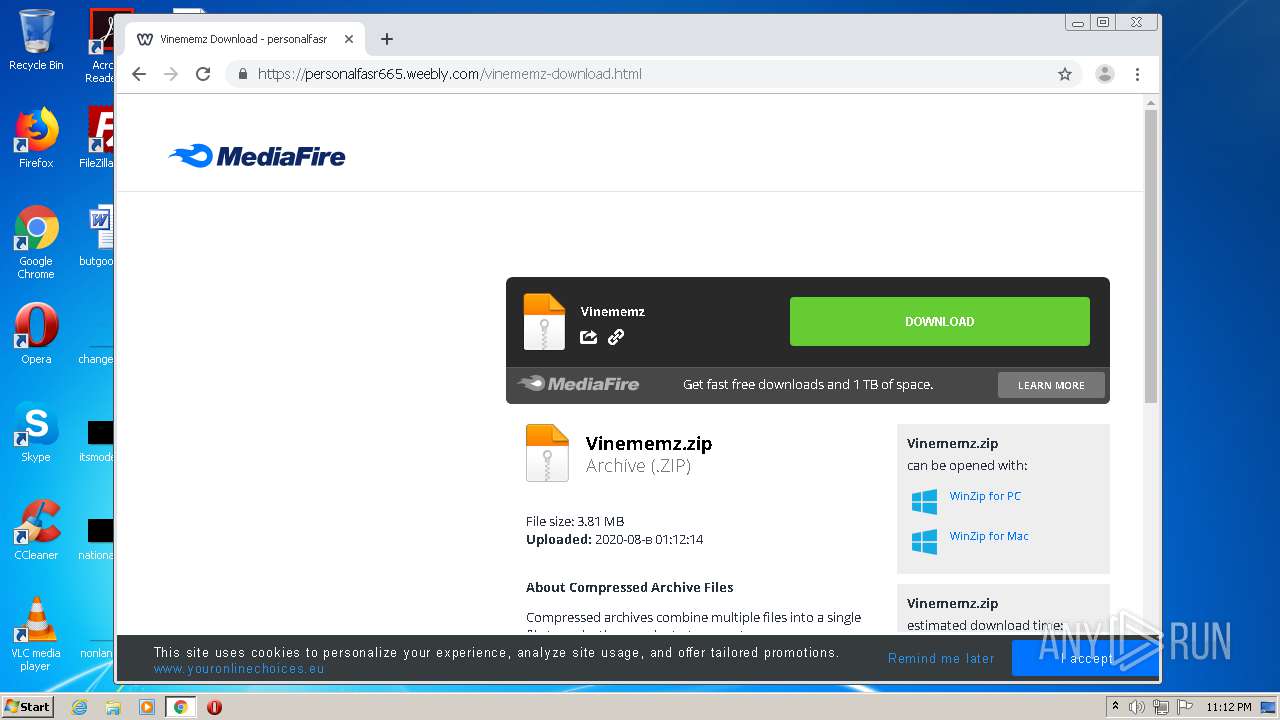Open Recycle Bin desktop icon

[x=36, y=40]
